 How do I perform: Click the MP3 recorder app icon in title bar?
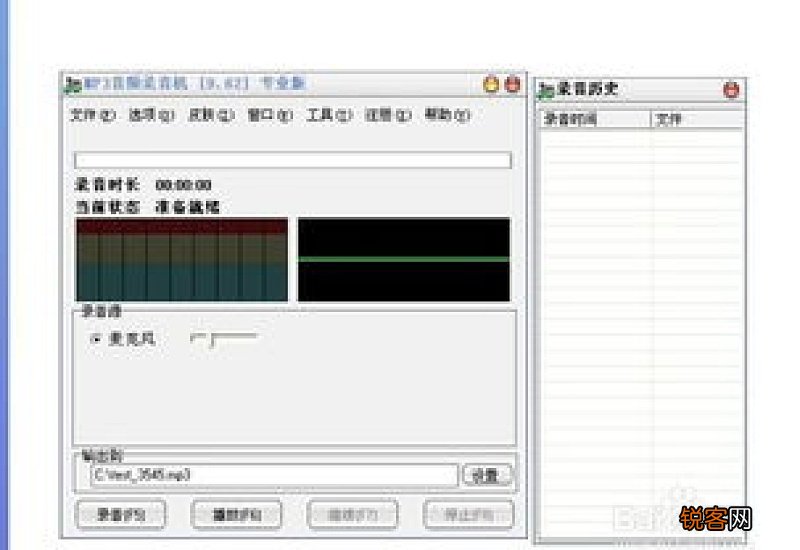73,85
